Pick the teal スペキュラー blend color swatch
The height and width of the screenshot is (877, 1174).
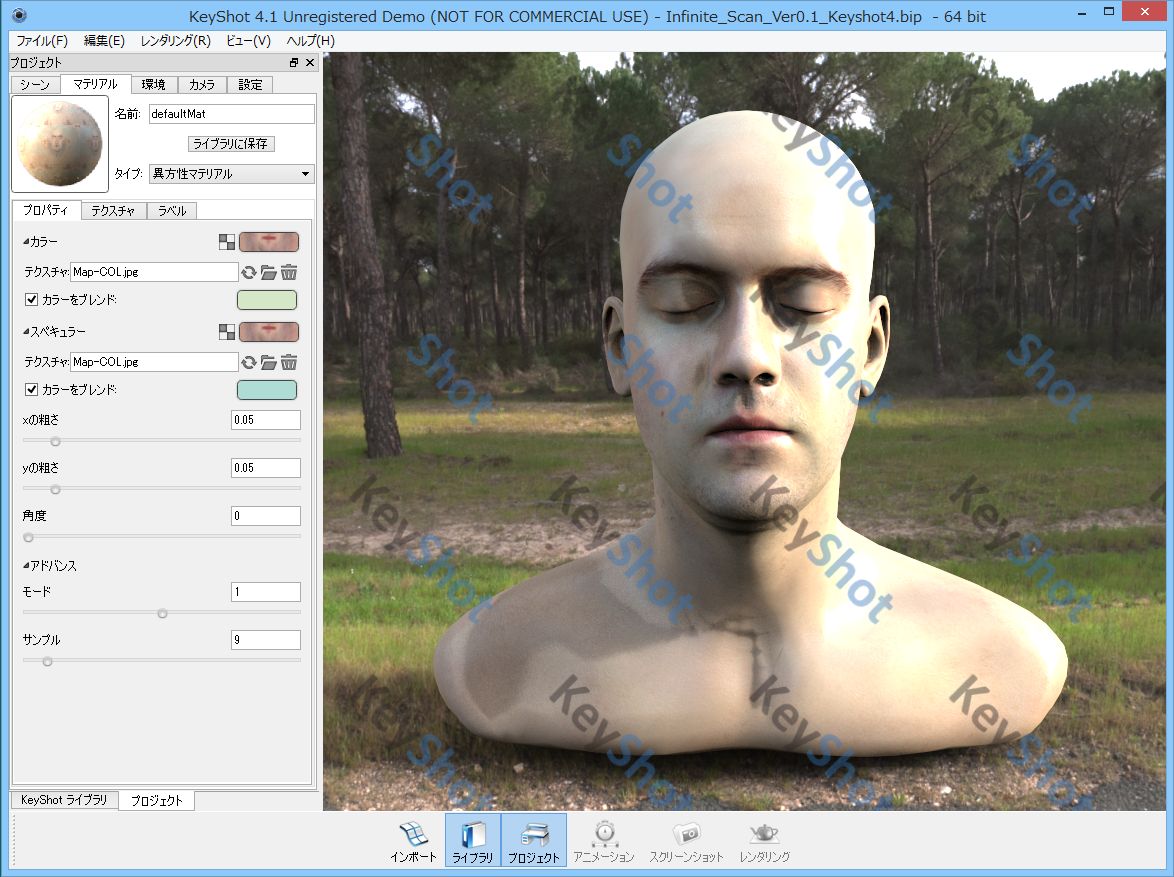coord(267,389)
